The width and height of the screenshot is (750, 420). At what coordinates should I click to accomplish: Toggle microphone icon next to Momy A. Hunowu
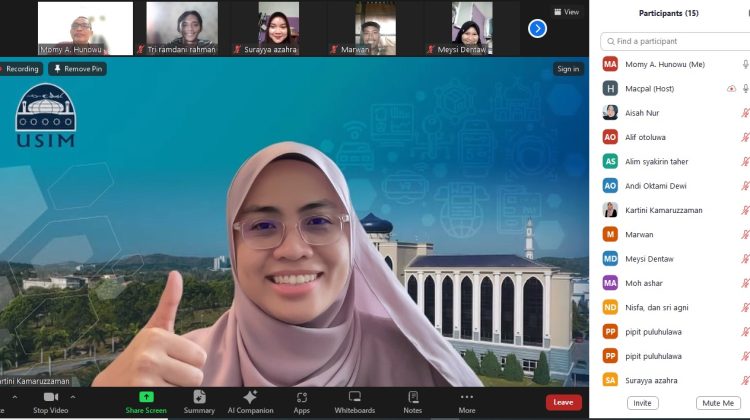745,64
